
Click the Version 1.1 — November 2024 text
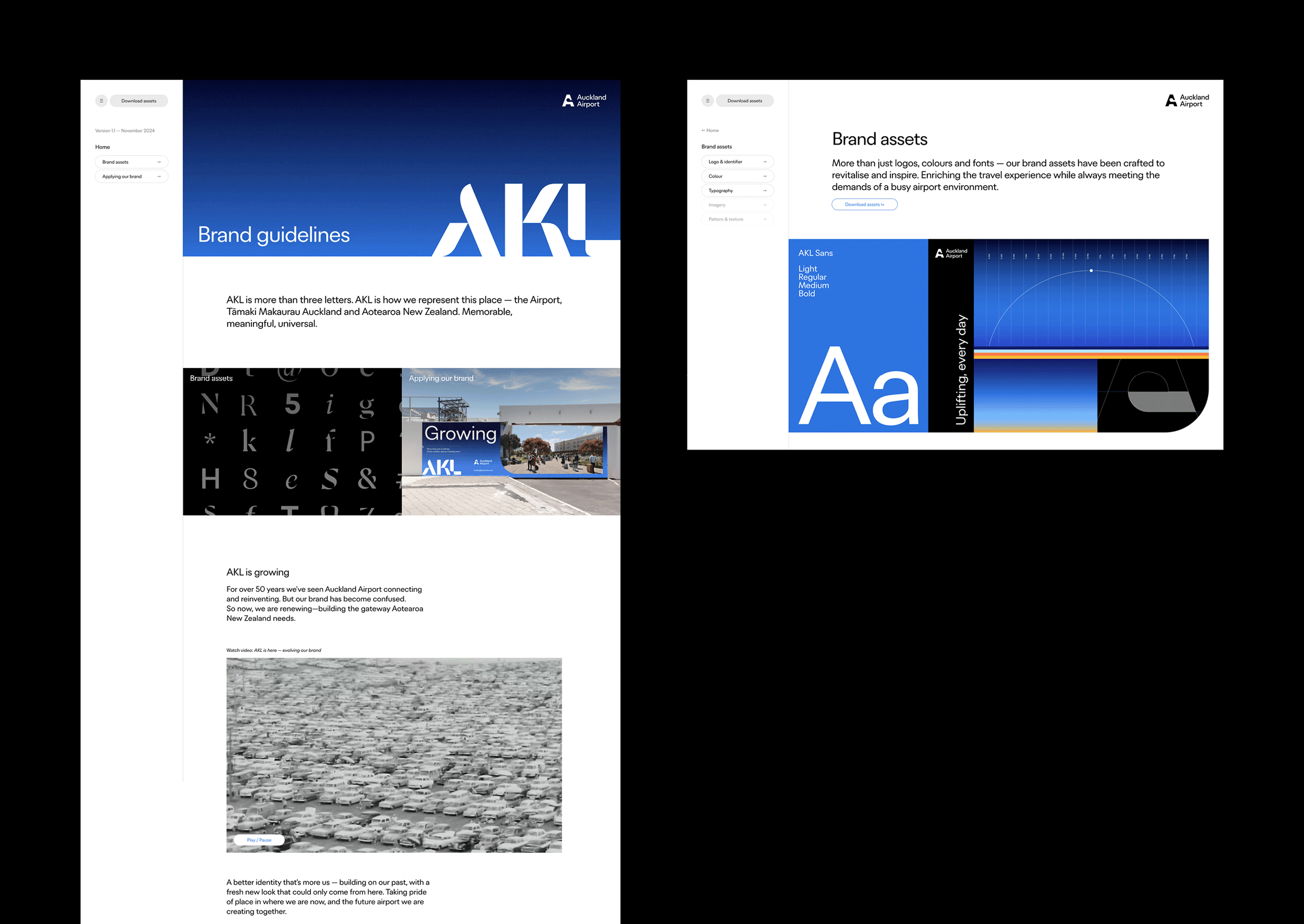[125, 131]
